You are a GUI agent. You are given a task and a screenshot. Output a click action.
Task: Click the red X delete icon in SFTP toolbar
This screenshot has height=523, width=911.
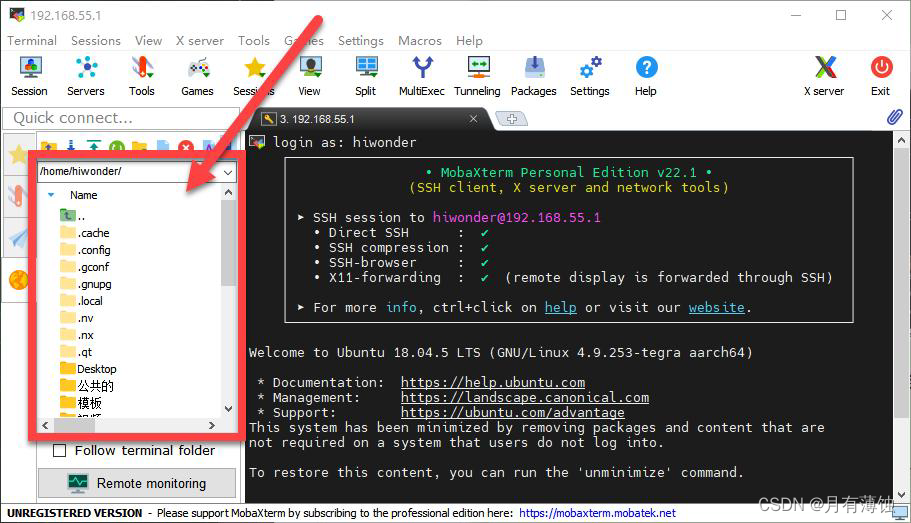185,147
